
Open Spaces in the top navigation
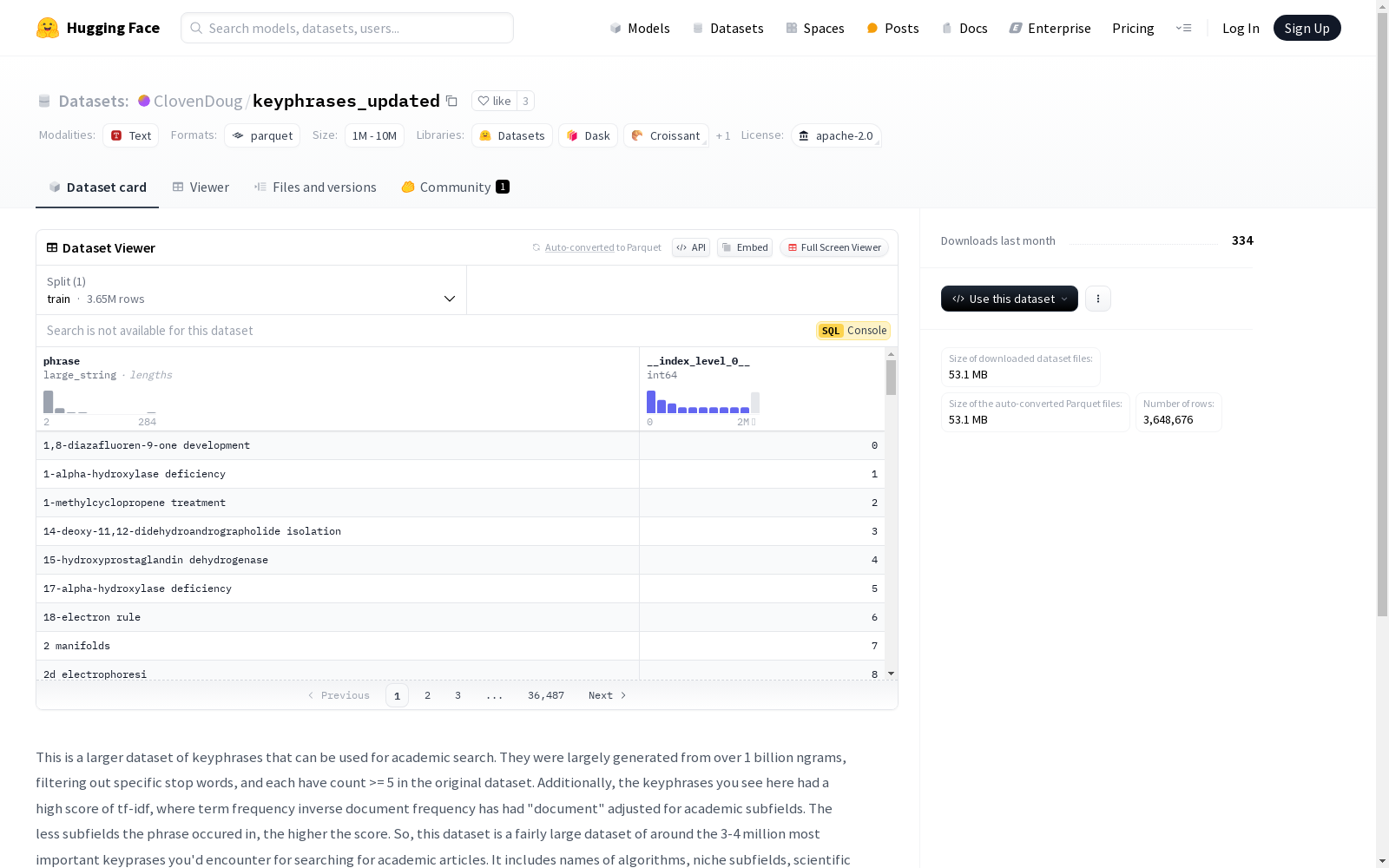pyautogui.click(x=815, y=28)
